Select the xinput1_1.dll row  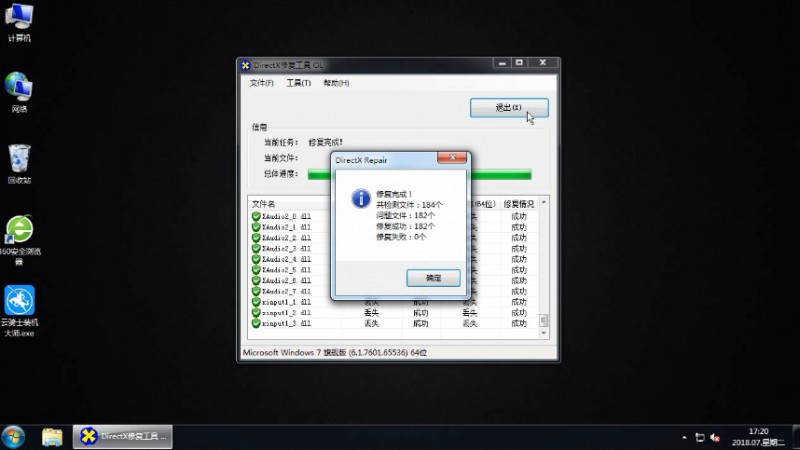pos(394,302)
